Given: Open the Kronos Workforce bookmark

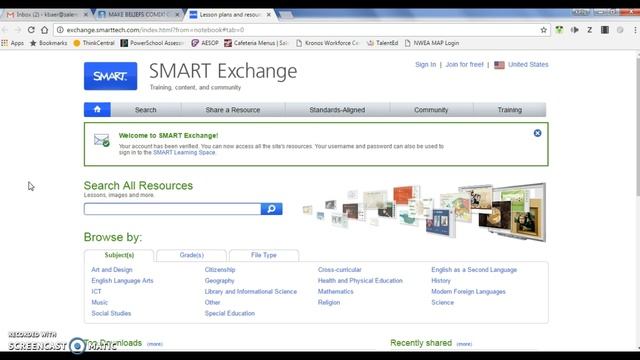Looking at the screenshot, I should (328, 43).
